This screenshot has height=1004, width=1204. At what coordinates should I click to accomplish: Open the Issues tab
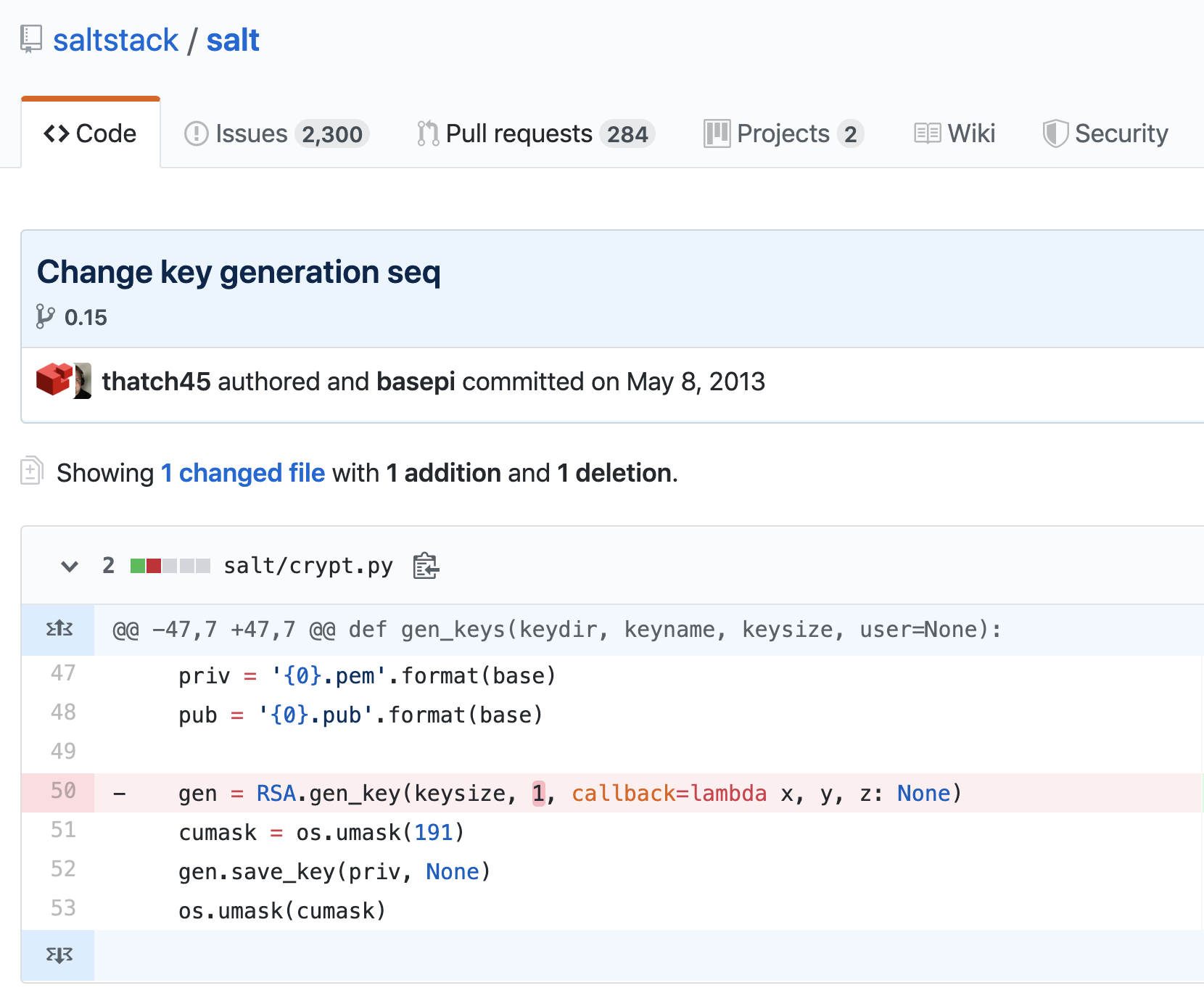[276, 133]
